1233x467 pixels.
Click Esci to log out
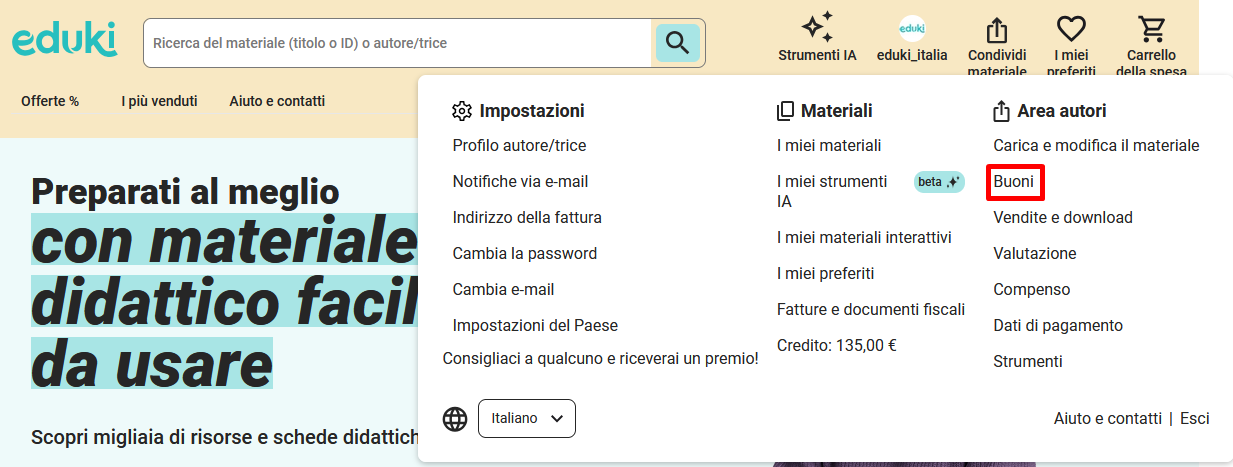coord(1194,418)
